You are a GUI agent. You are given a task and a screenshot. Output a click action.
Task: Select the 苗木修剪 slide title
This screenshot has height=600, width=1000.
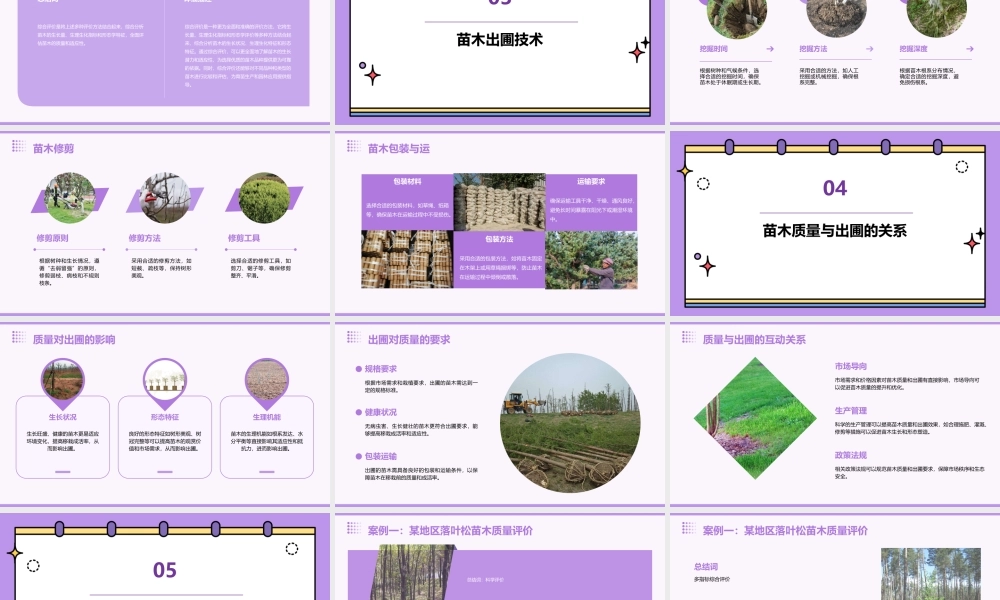point(54,149)
